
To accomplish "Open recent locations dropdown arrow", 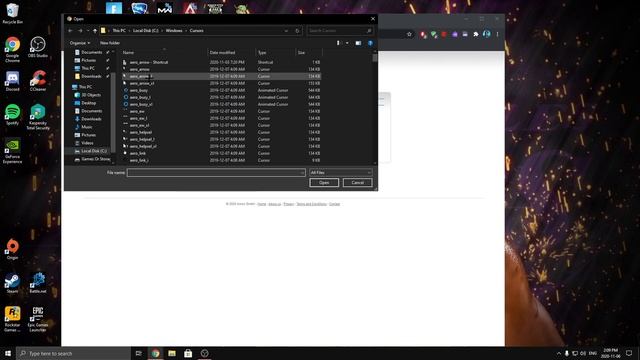I will pyautogui.click(x=88, y=31).
